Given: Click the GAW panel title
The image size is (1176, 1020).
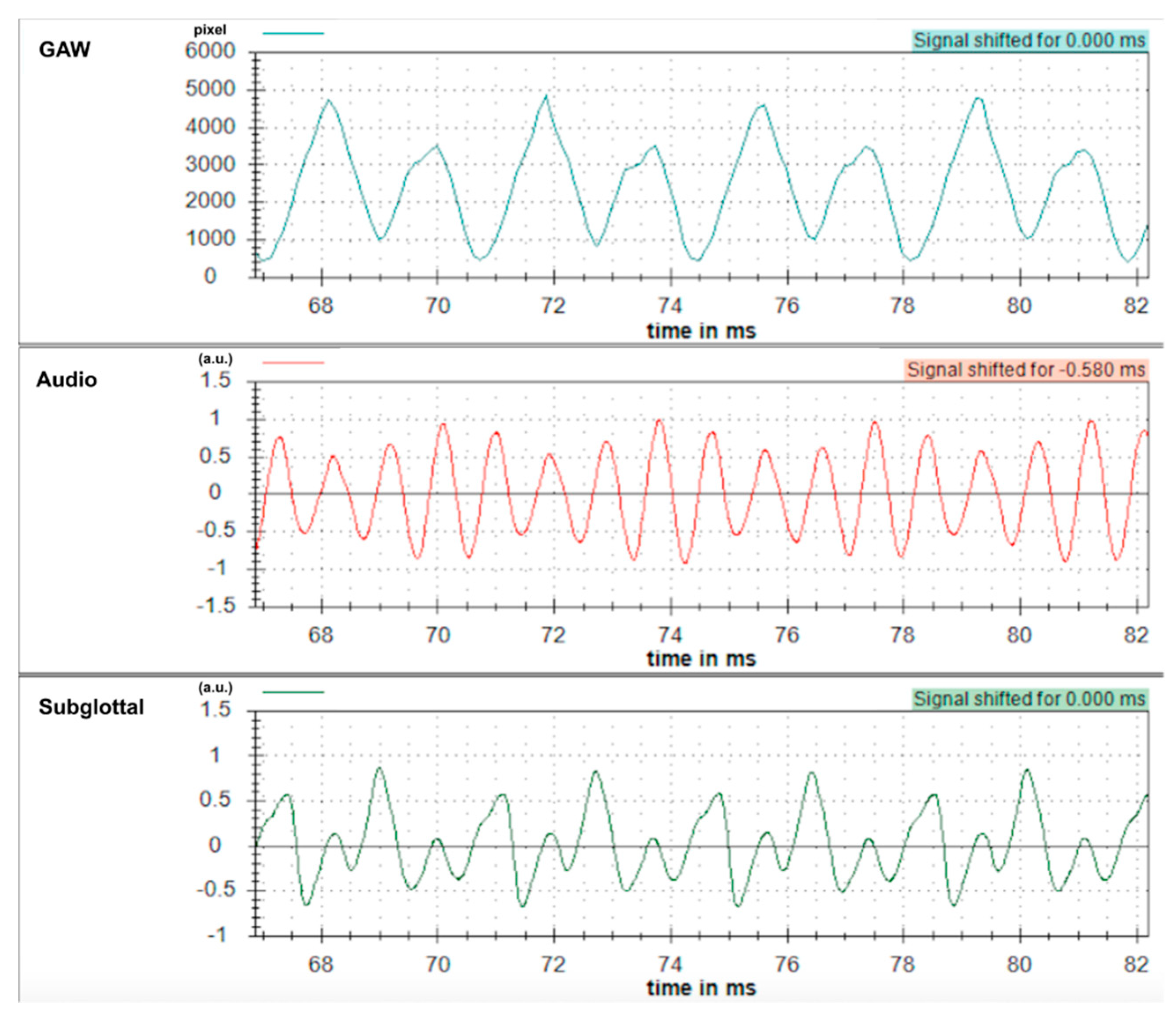Looking at the screenshot, I should (x=64, y=49).
